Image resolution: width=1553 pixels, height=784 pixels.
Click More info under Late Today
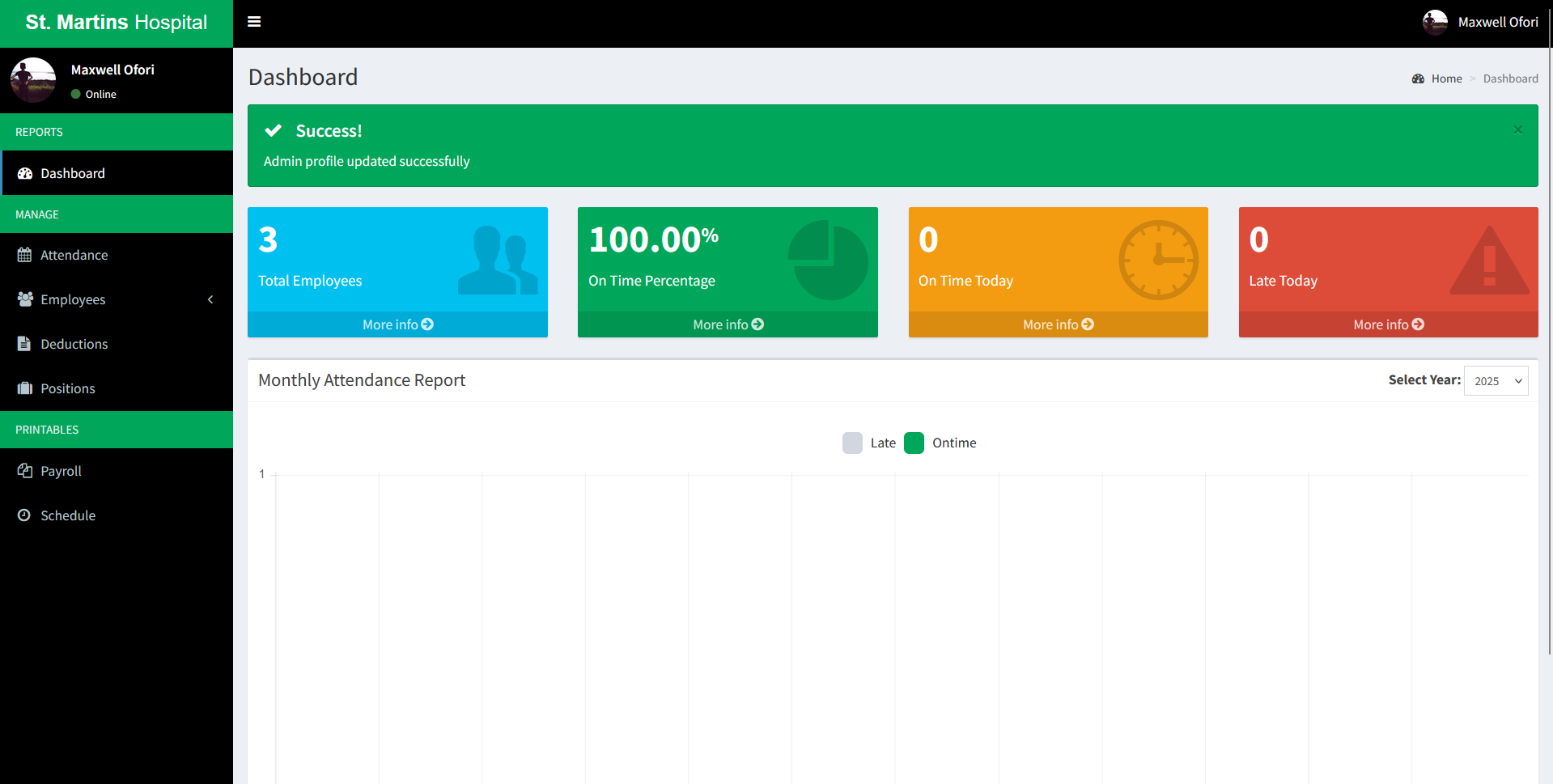pyautogui.click(x=1388, y=324)
